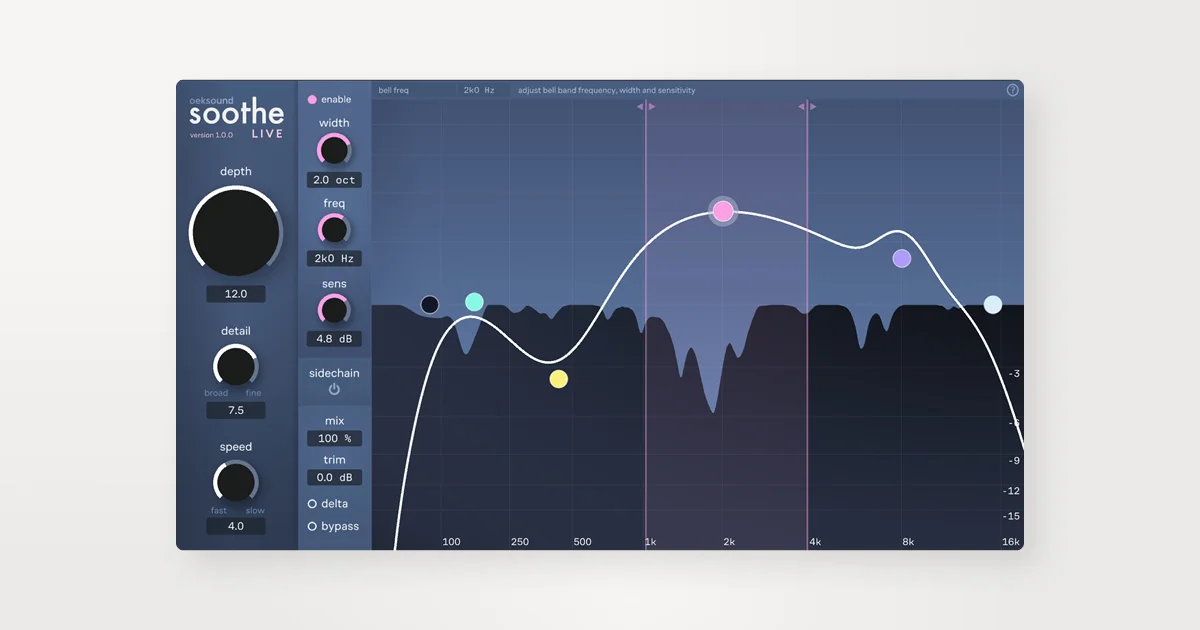Select the light blue high band node
The image size is (1200, 630).
click(x=993, y=305)
